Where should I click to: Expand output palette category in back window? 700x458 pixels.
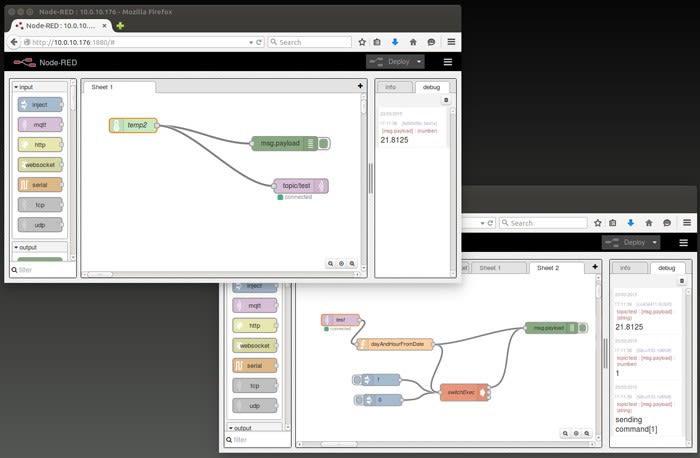[255, 428]
